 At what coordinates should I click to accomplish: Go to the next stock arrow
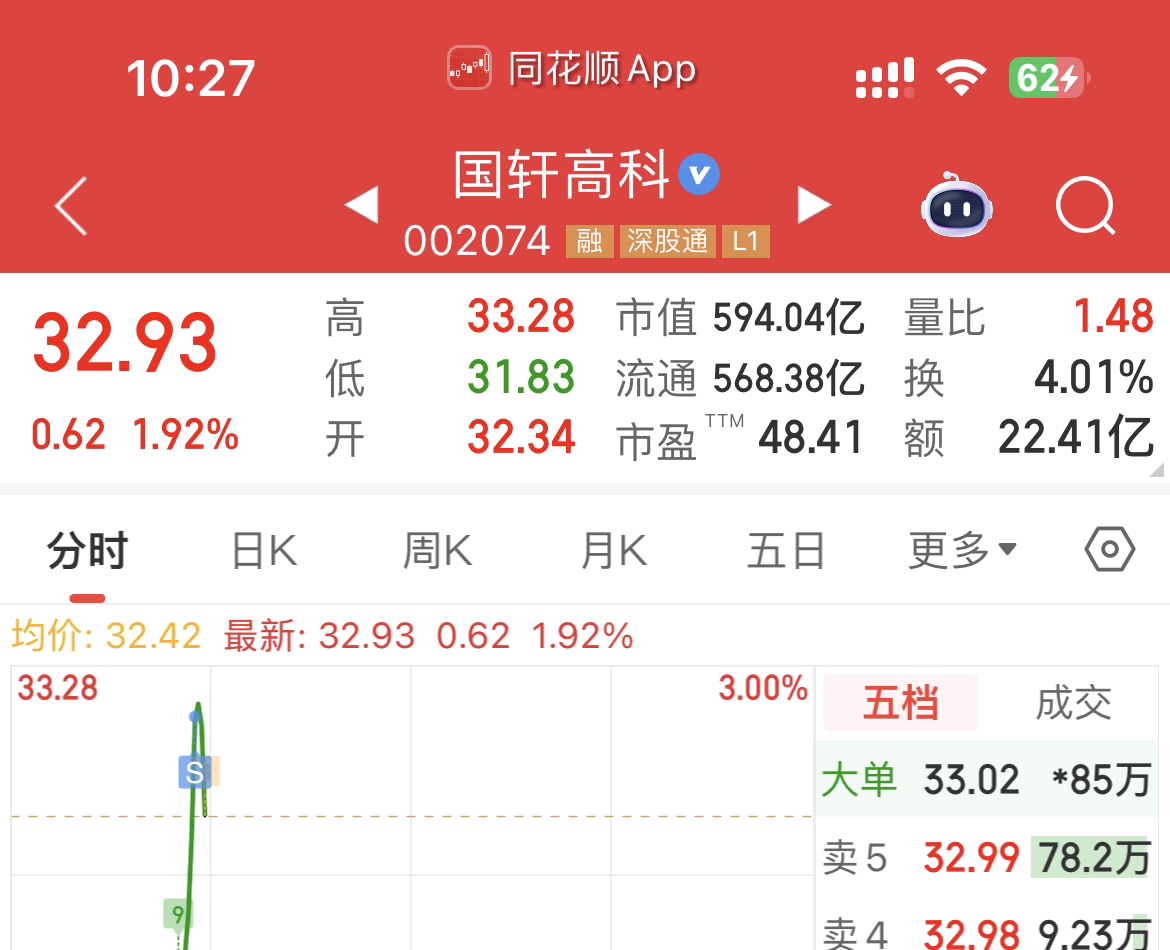point(814,204)
